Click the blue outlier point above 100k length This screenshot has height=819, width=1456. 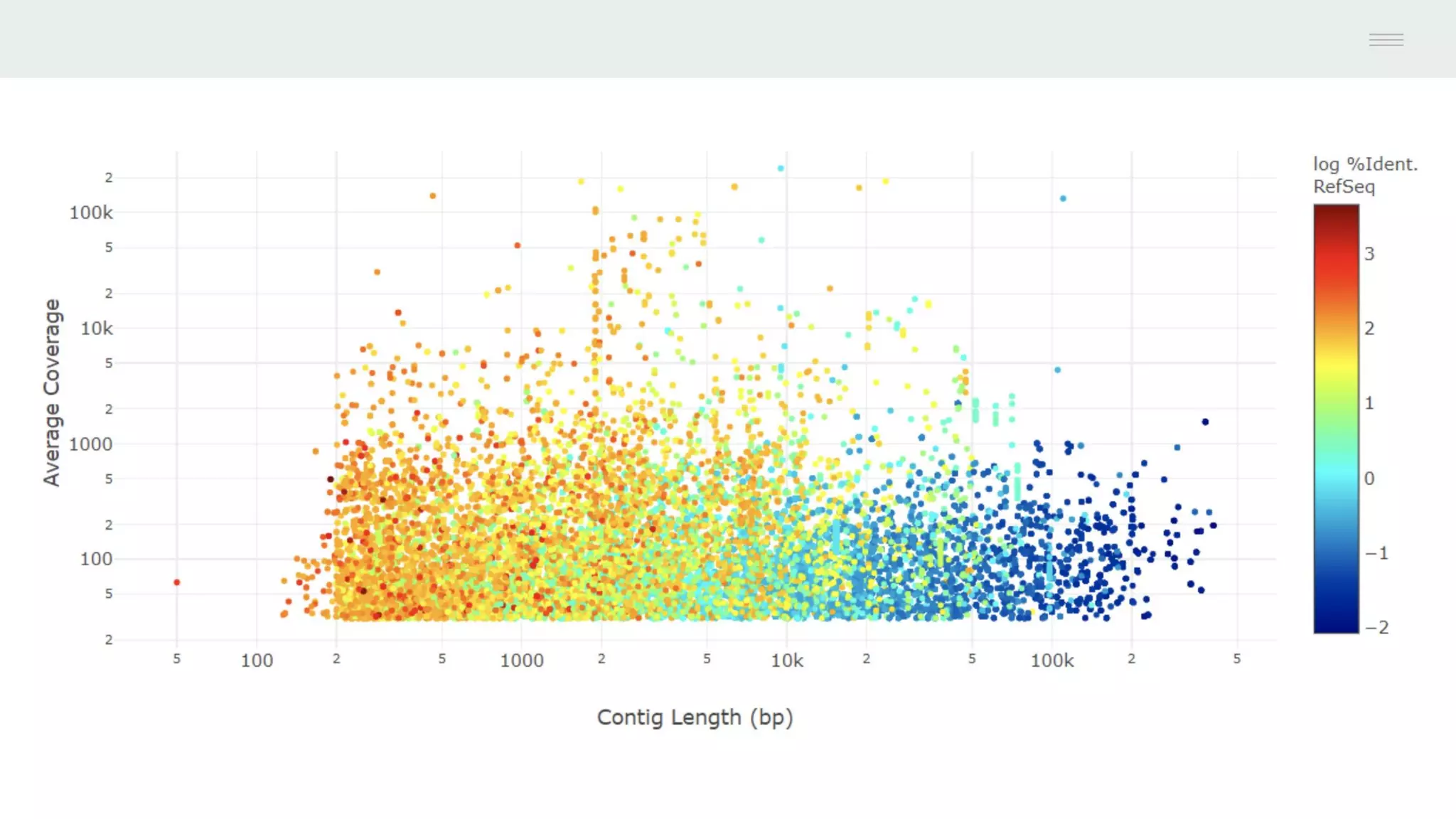pos(1063,198)
